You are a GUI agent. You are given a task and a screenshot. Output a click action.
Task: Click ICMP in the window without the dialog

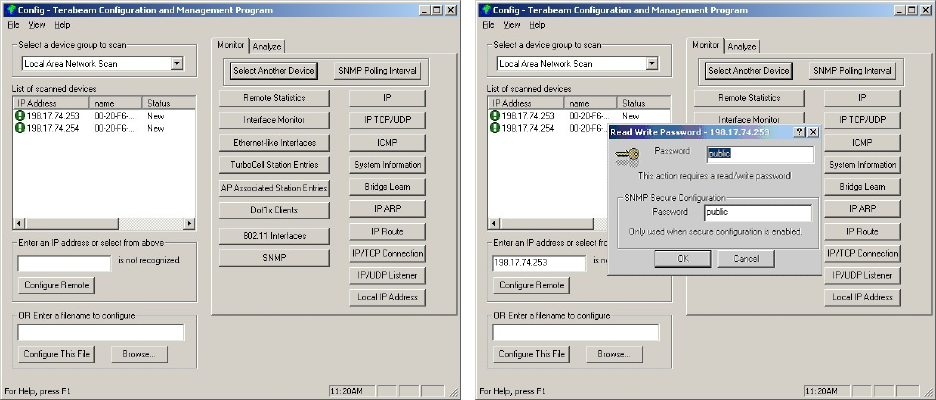(387, 143)
